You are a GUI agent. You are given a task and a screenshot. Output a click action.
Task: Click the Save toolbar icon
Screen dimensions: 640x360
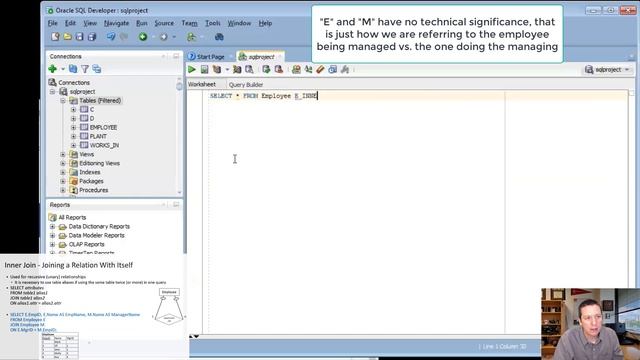click(80, 37)
